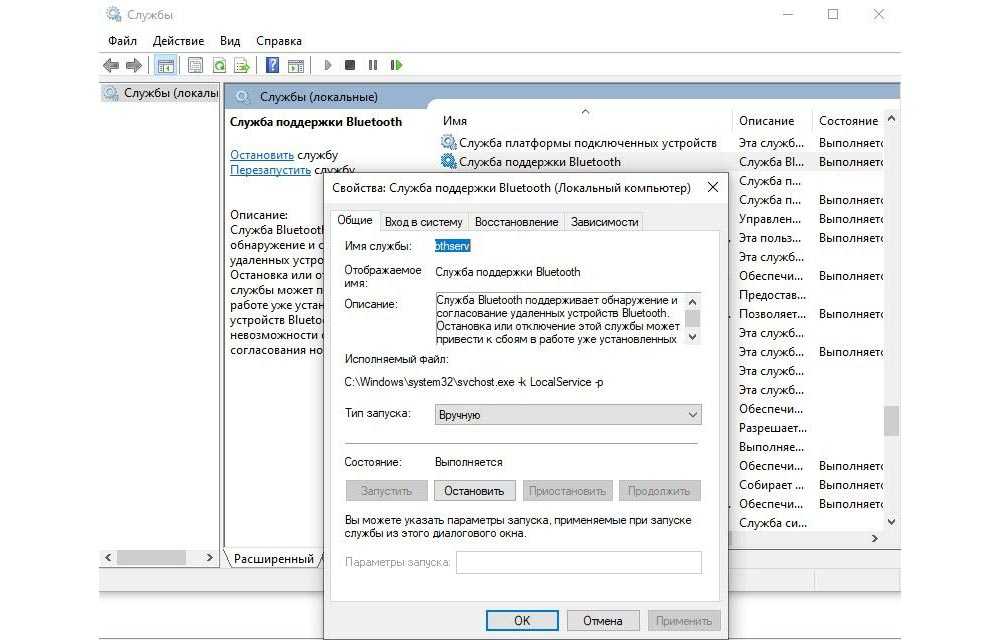Screen dimensions: 1000x640
Task: Click the Refresh toolbar icon
Action: point(218,66)
